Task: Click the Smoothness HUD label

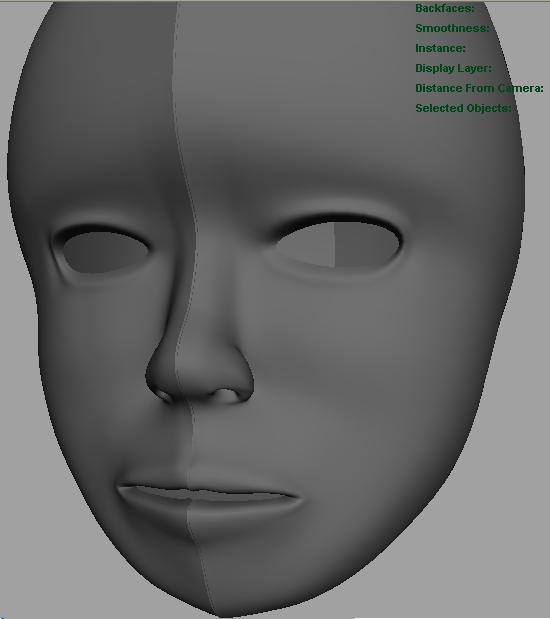Action: tap(452, 28)
